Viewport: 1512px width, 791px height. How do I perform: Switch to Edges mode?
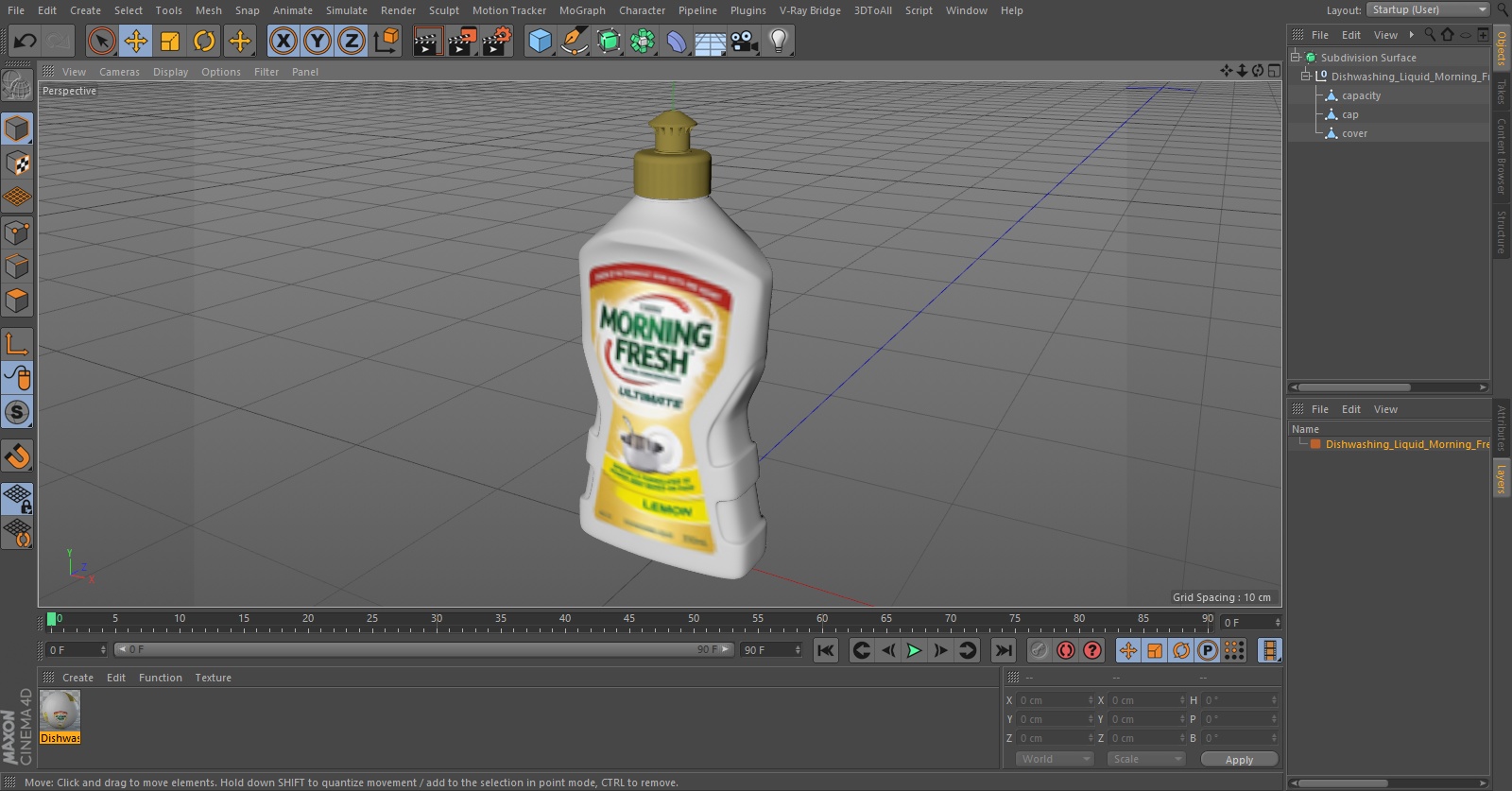tap(17, 267)
